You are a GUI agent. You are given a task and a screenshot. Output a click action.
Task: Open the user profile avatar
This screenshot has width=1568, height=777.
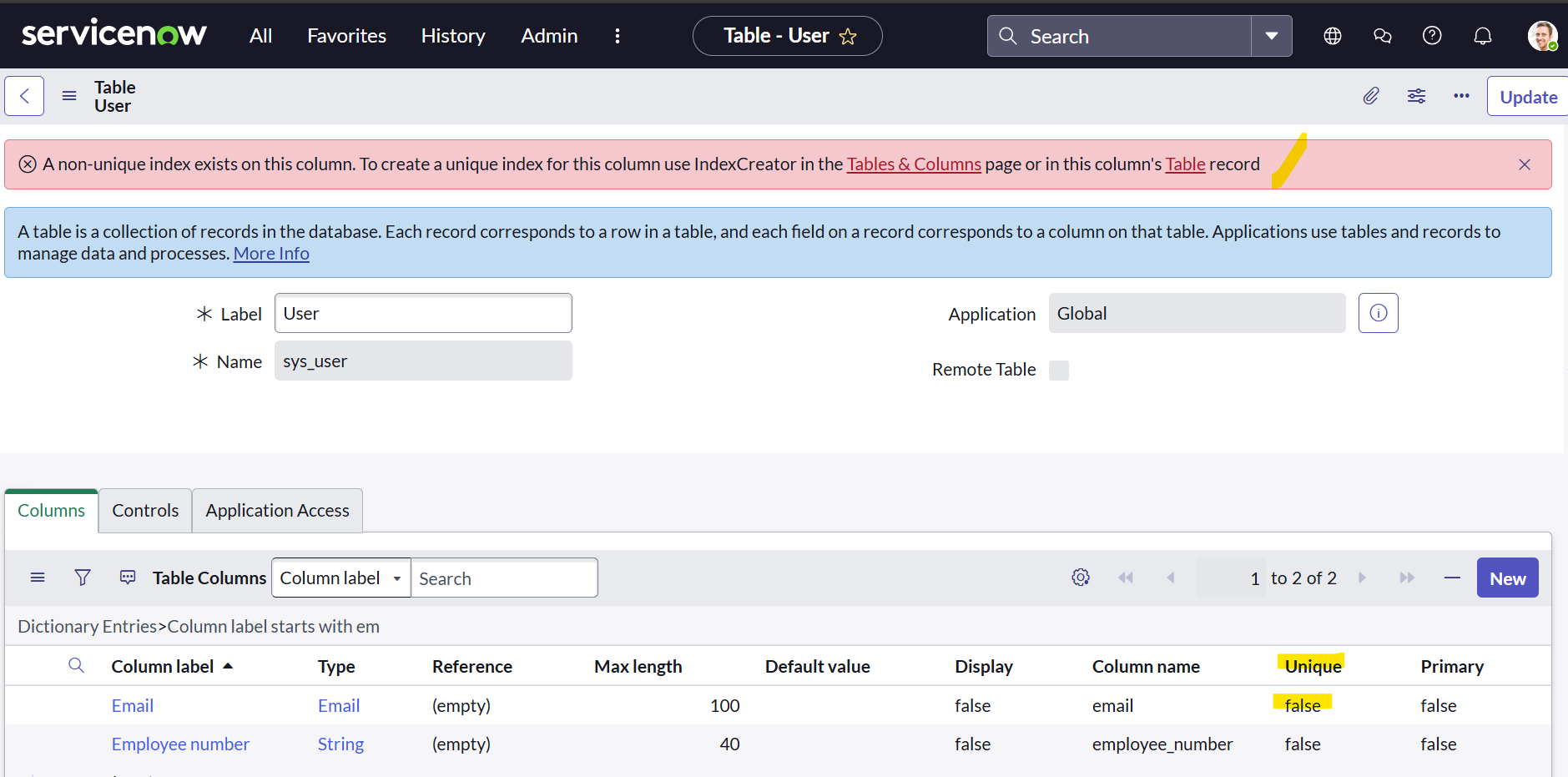[x=1542, y=36]
